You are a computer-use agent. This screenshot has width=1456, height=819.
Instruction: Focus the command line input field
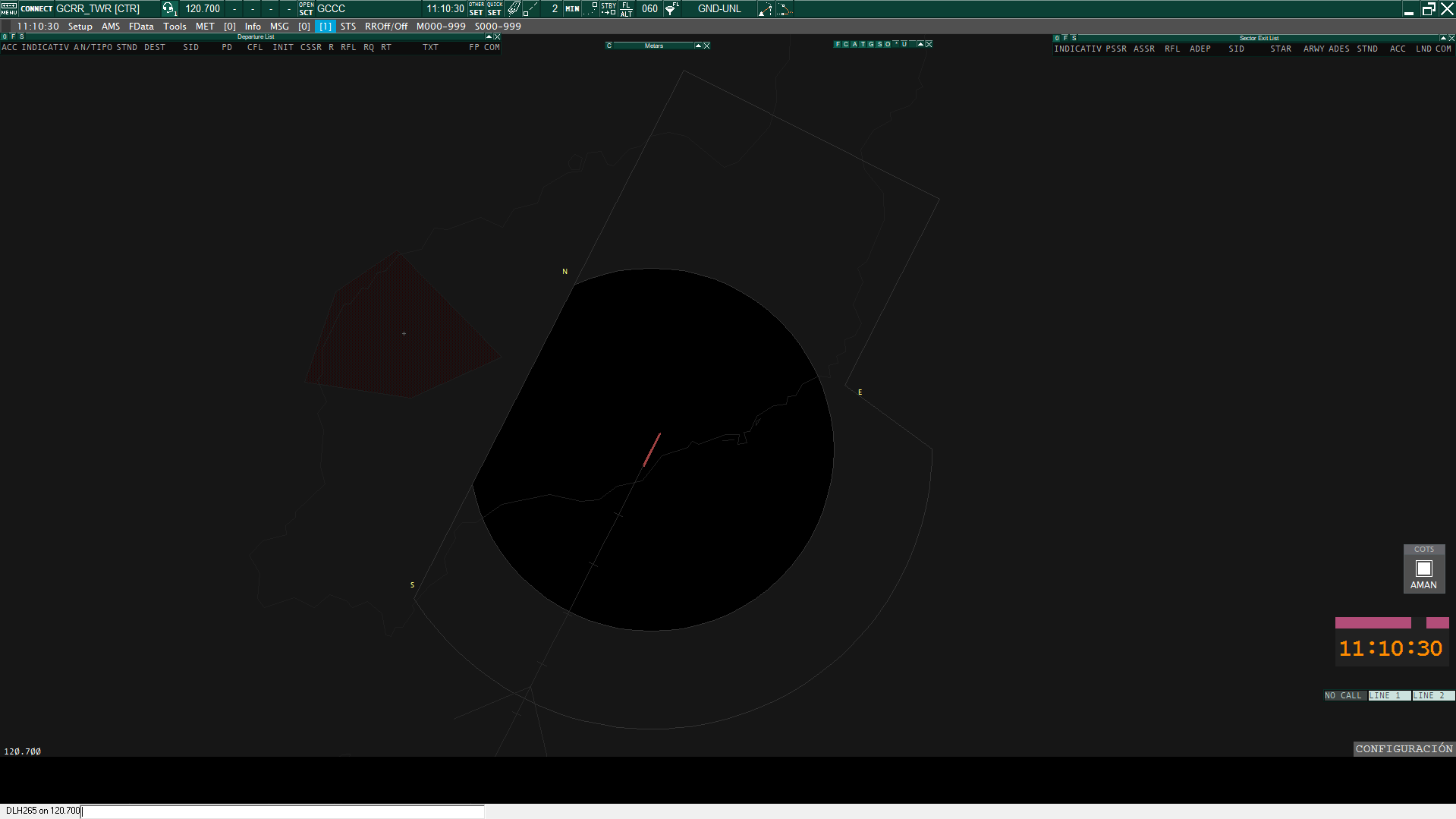[282, 811]
